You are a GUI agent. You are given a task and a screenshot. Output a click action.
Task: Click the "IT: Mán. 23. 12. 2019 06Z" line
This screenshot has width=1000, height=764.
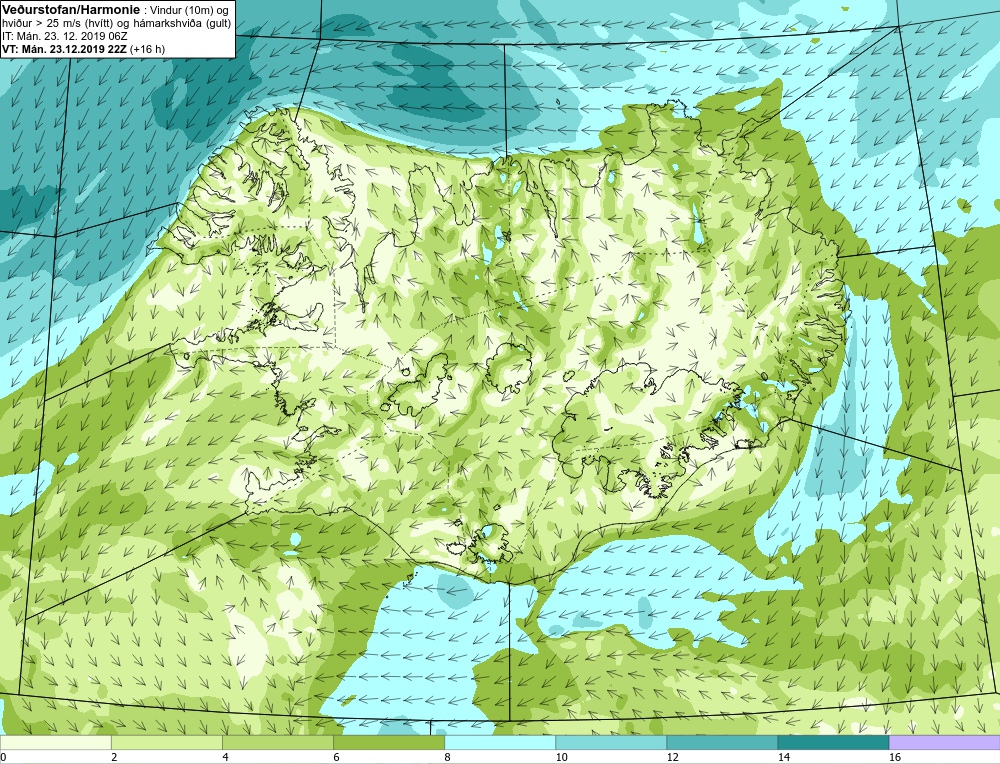pyautogui.click(x=64, y=36)
